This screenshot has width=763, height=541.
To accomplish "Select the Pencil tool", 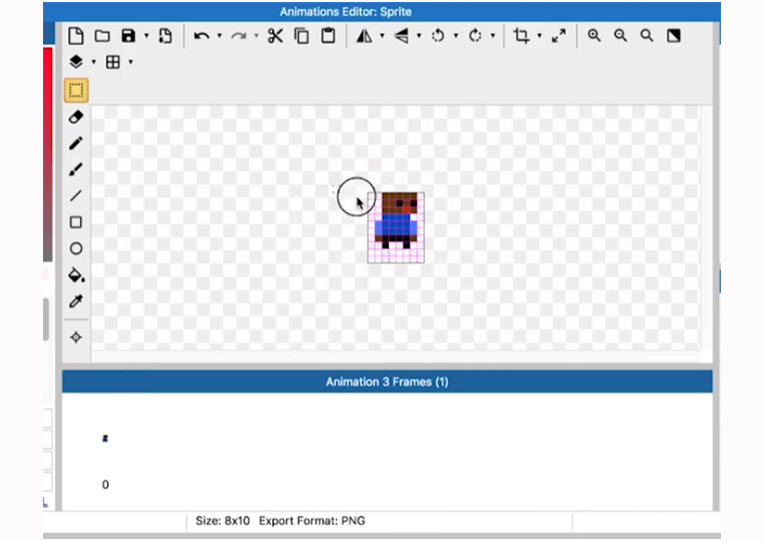I will (76, 143).
